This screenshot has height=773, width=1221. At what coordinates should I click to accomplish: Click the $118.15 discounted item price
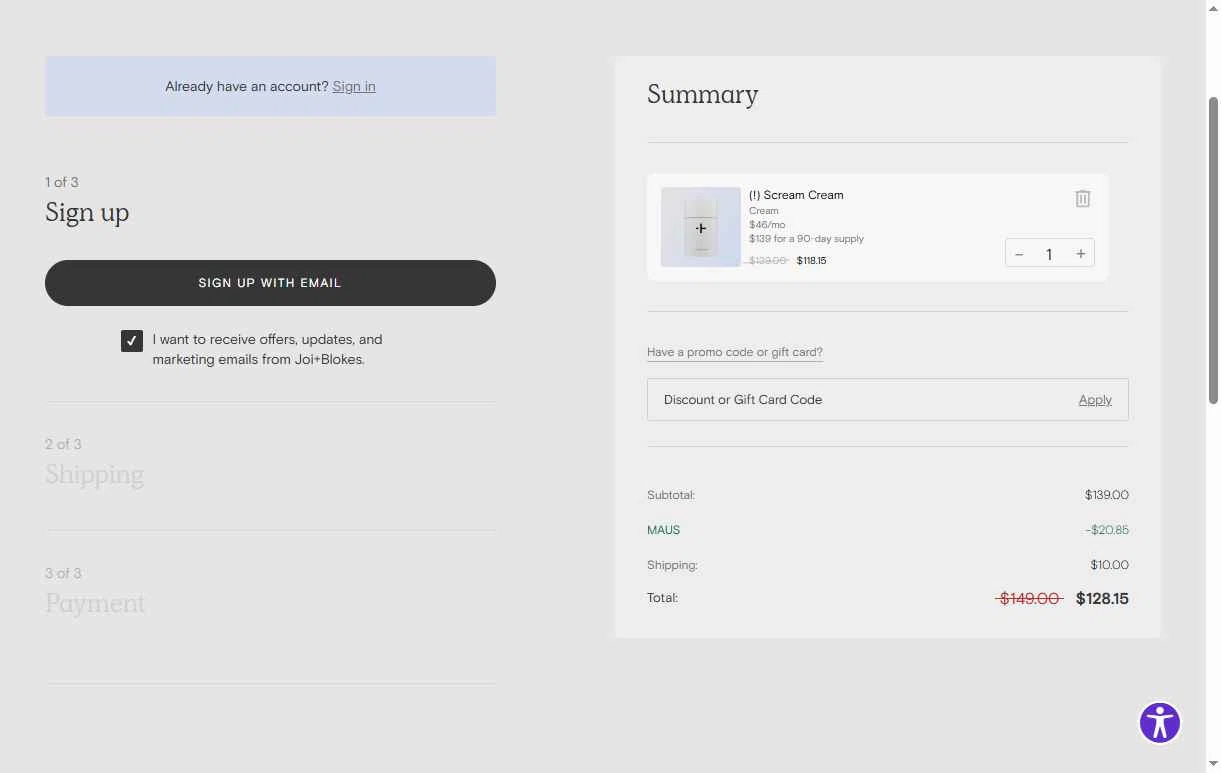coord(811,261)
